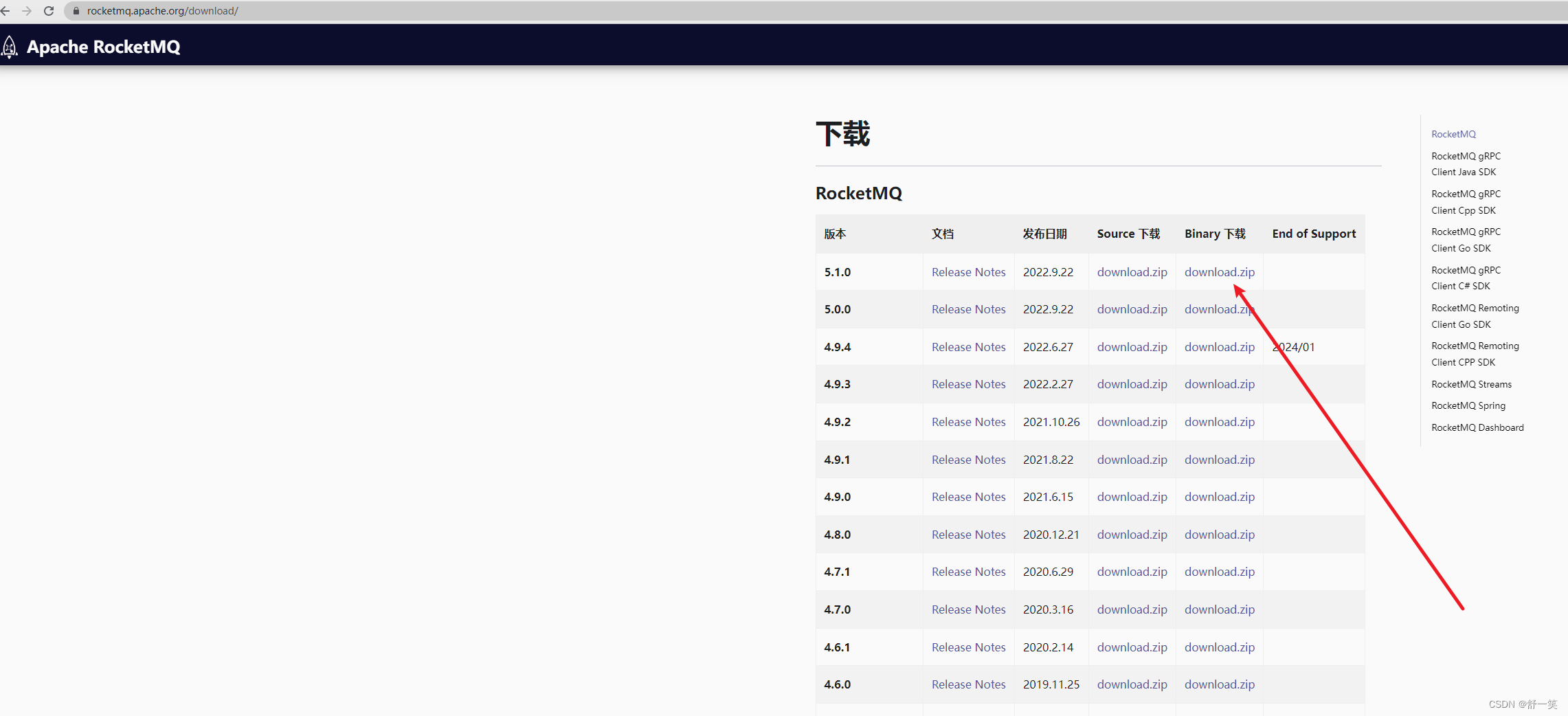Open Release Notes for version 4.9.2
This screenshot has height=716, width=1568.
(968, 422)
